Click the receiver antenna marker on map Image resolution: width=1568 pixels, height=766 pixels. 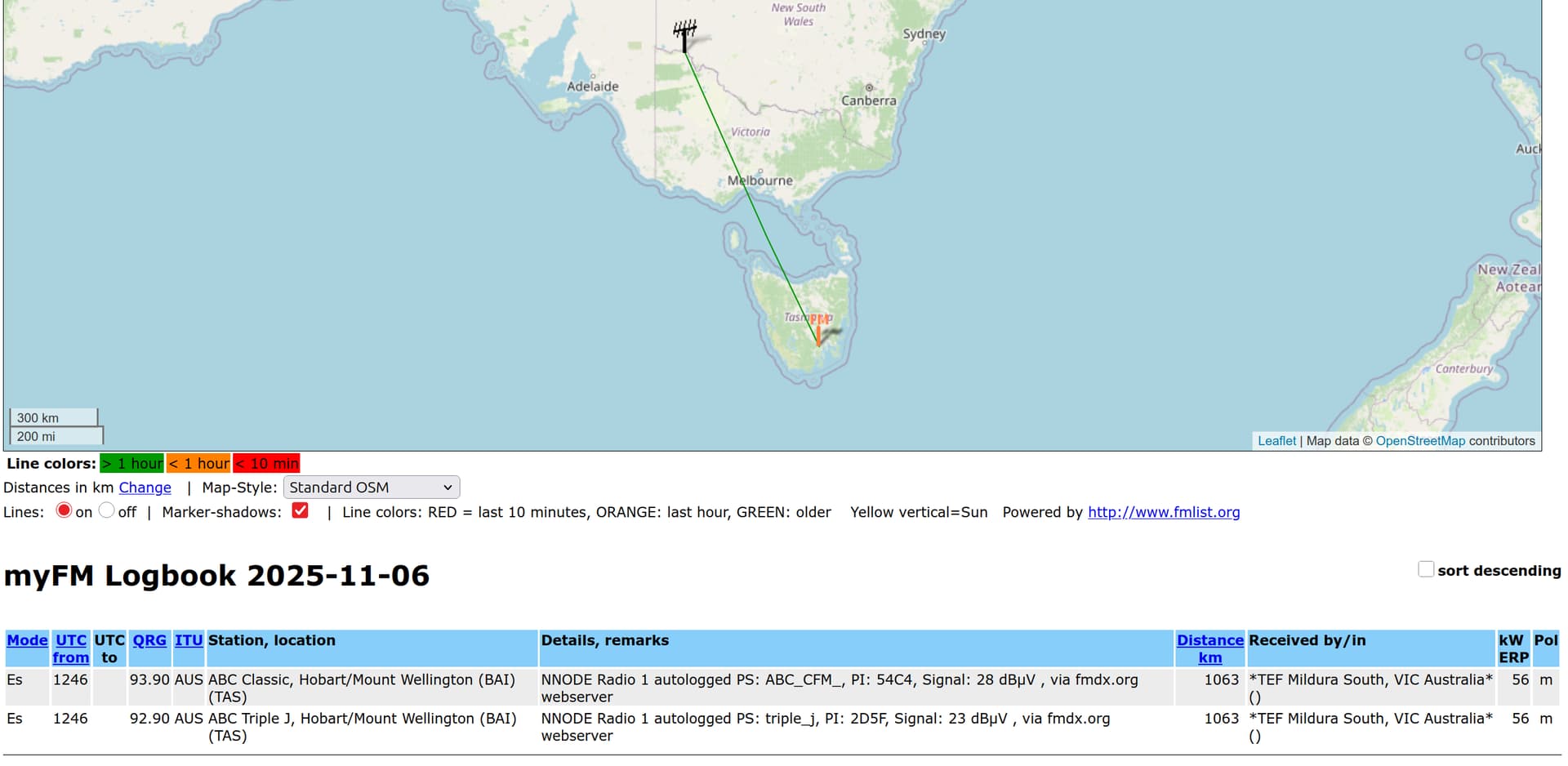coord(684,36)
